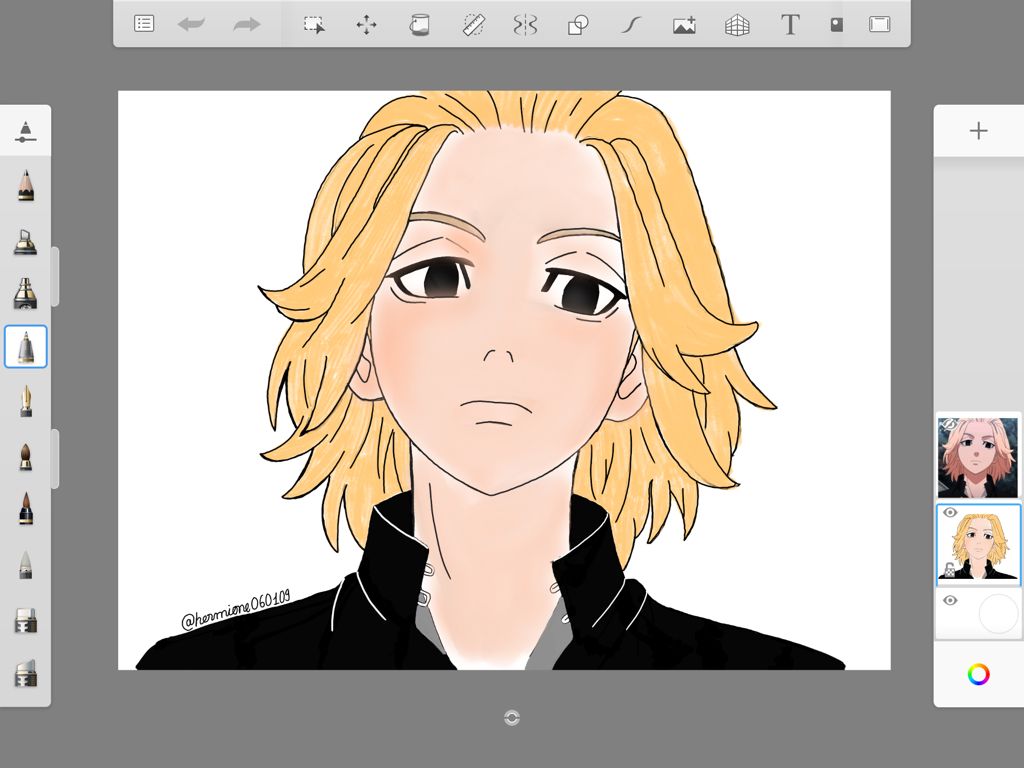This screenshot has width=1024, height=768.
Task: Tap the circular marking-menu button below canvas
Action: point(512,718)
